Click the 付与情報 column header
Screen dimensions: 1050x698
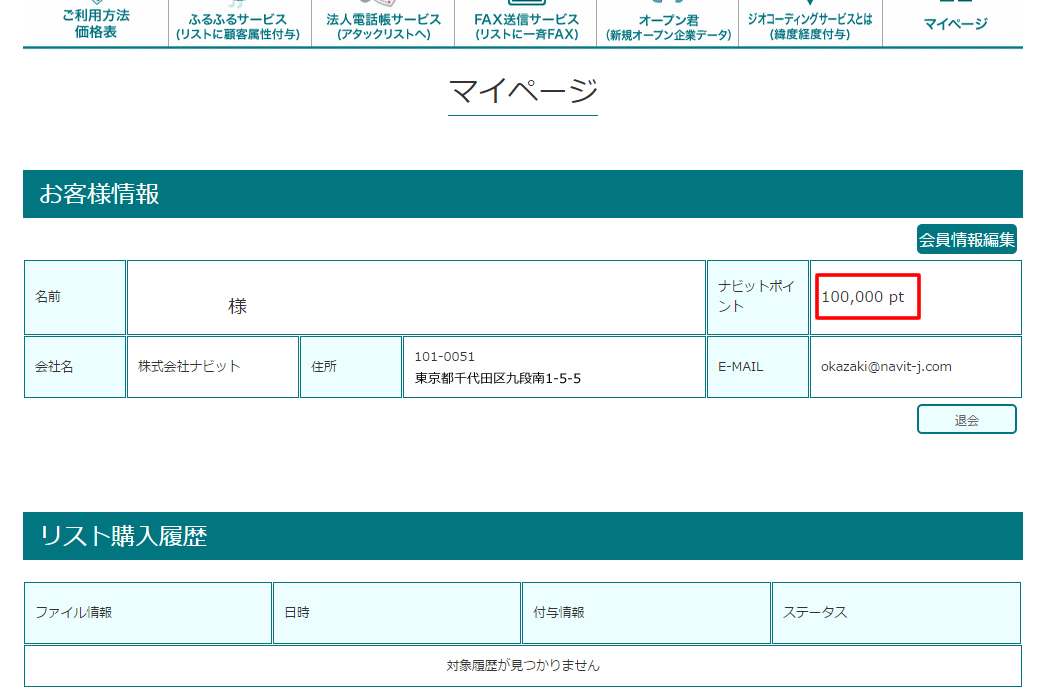point(558,613)
